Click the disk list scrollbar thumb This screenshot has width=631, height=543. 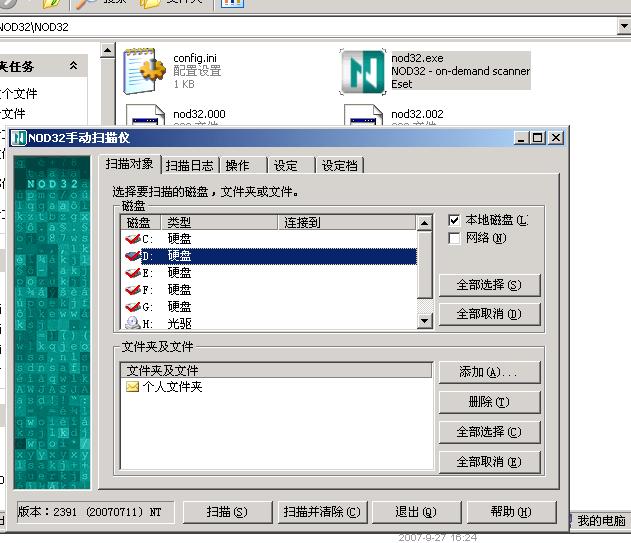click(x=425, y=264)
